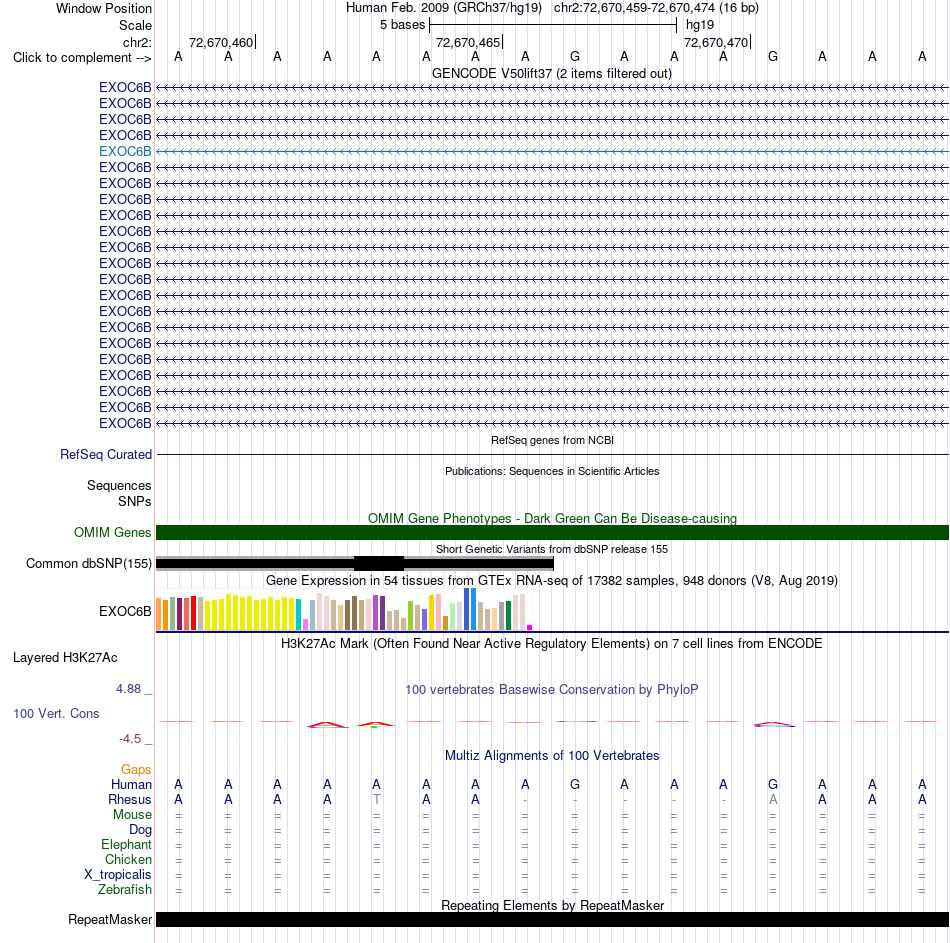Open the GTEx Gene Expression track title
950x943 pixels.
[x=552, y=581]
